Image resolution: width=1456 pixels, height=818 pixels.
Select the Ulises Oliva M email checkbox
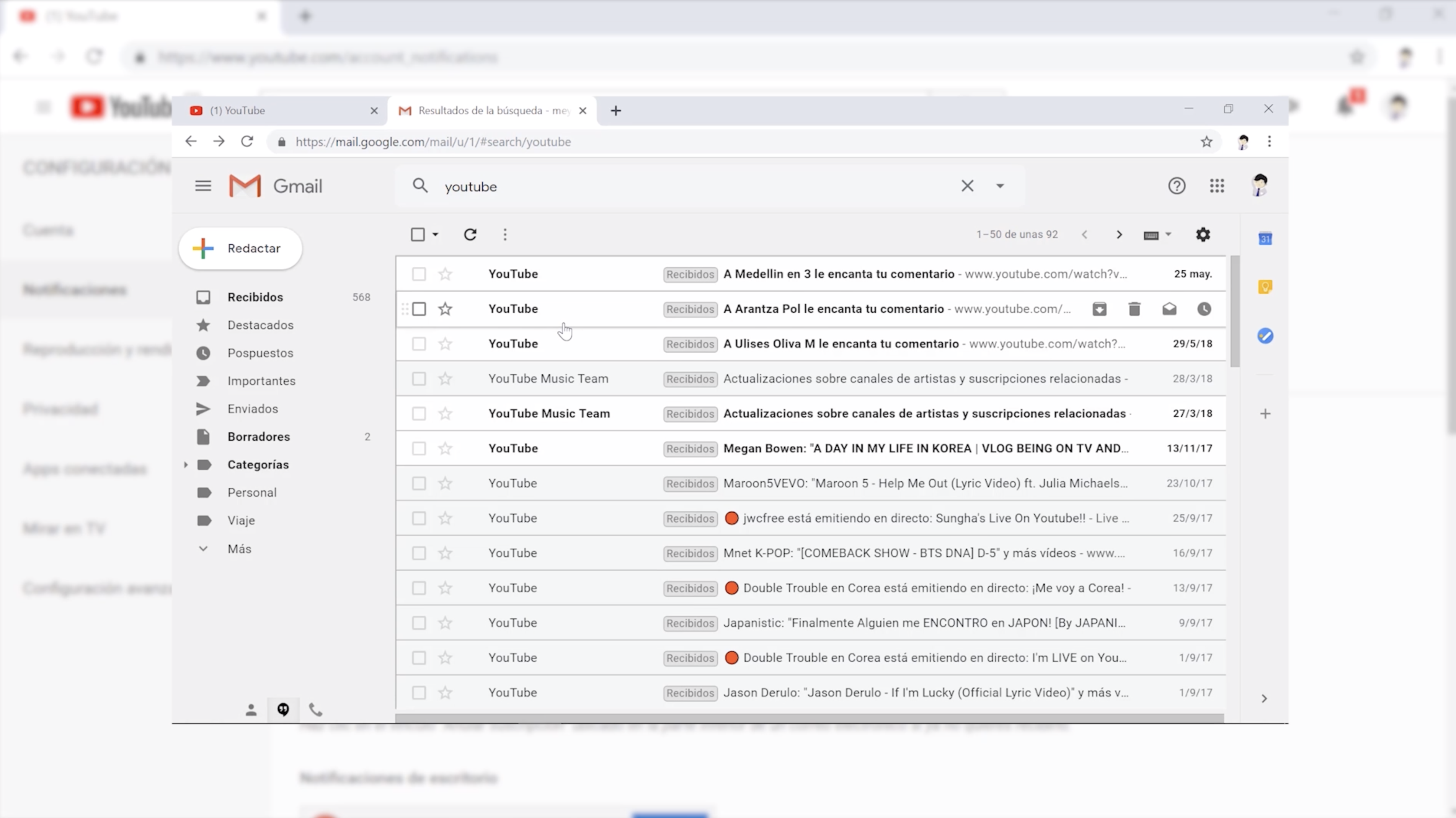click(x=419, y=344)
